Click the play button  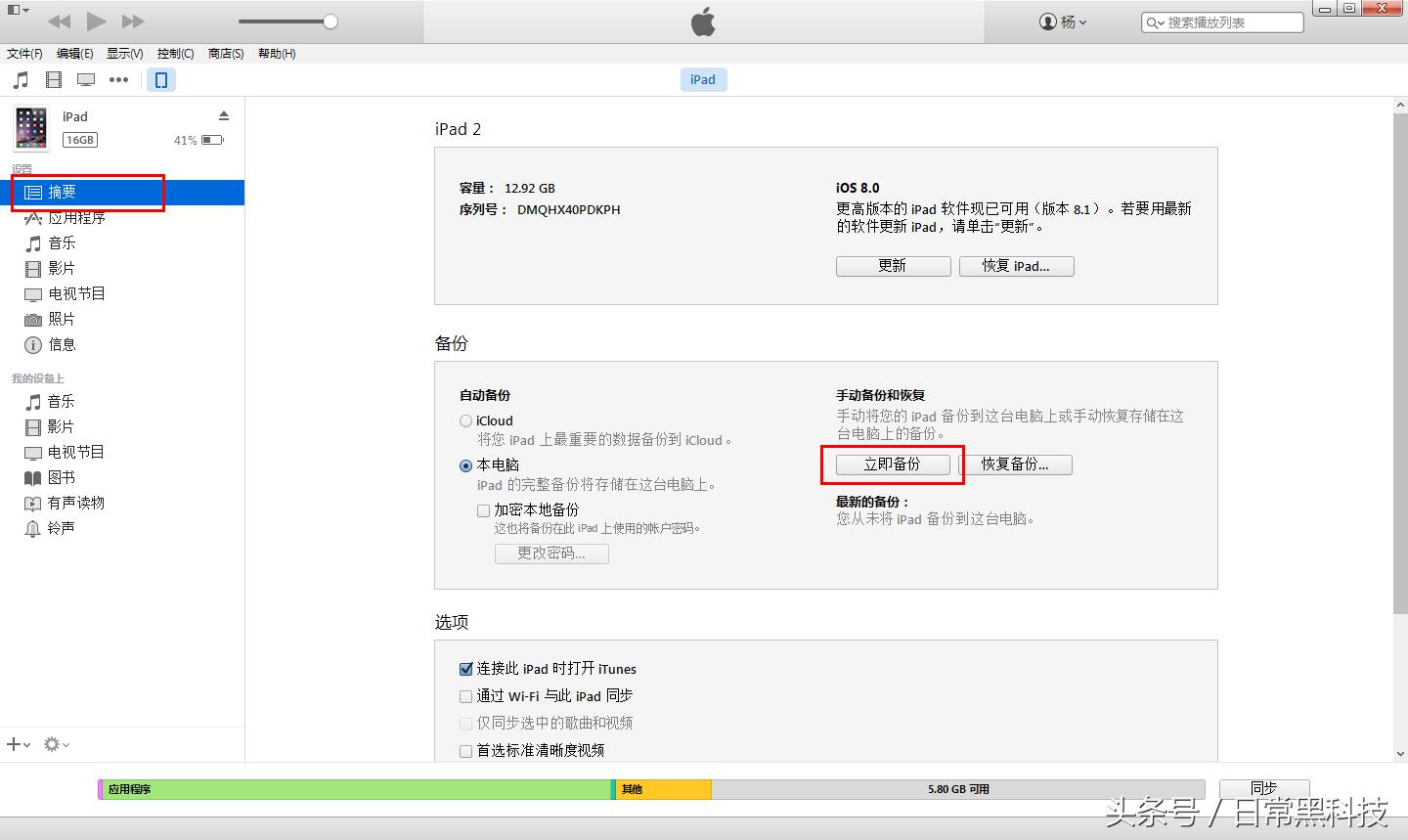(x=96, y=22)
